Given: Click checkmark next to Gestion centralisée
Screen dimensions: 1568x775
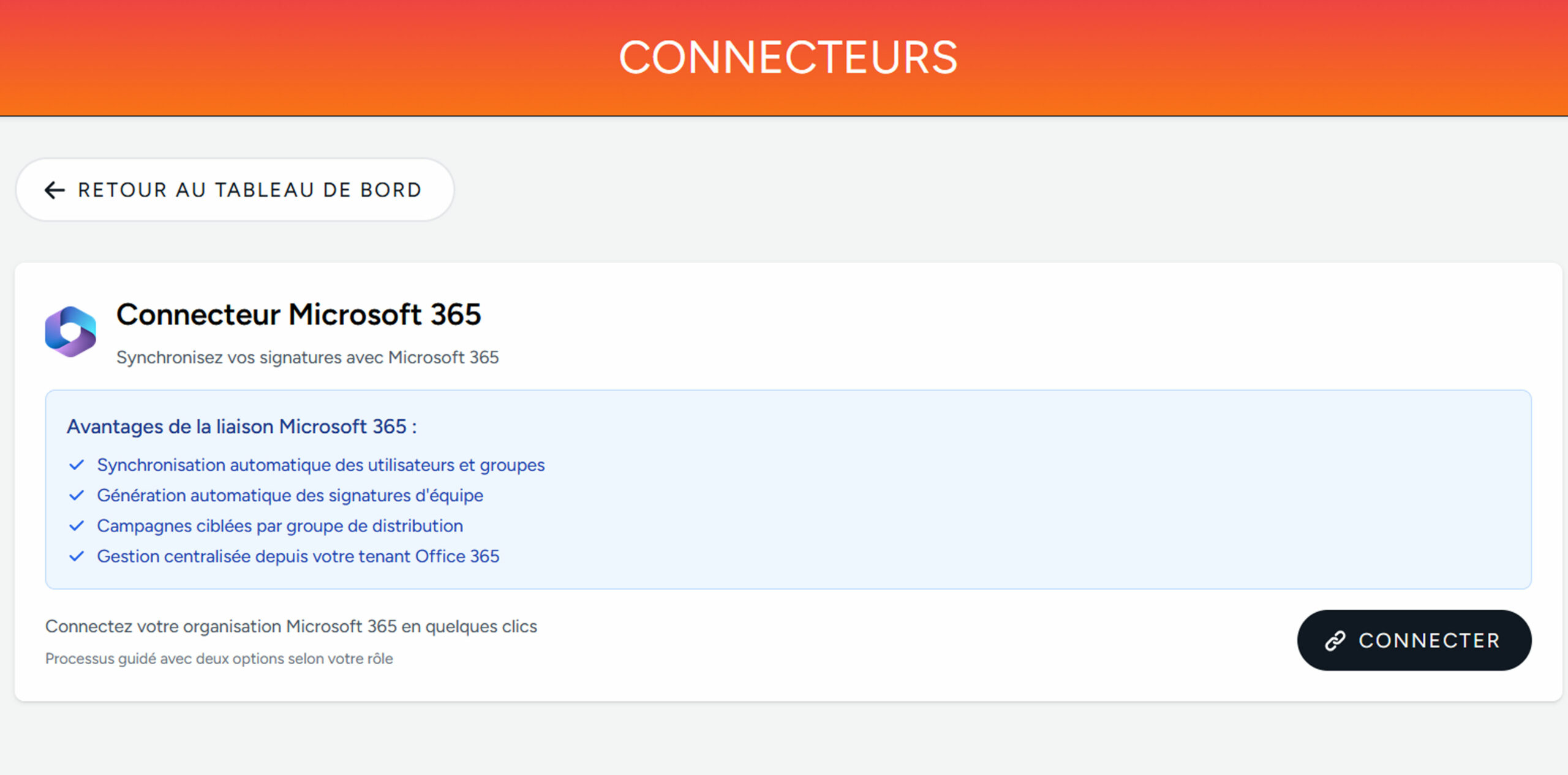Looking at the screenshot, I should (77, 556).
